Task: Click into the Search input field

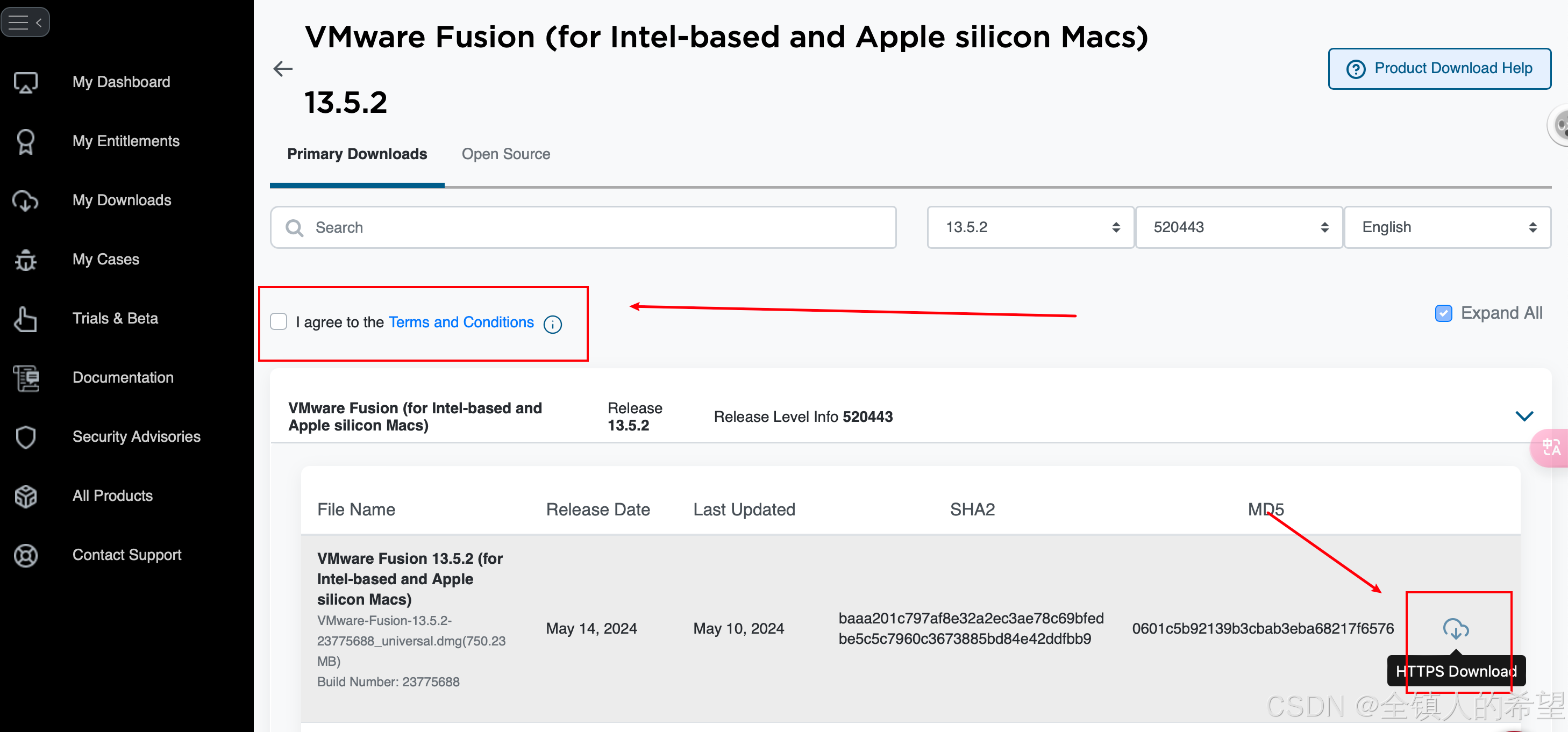Action: (x=583, y=227)
